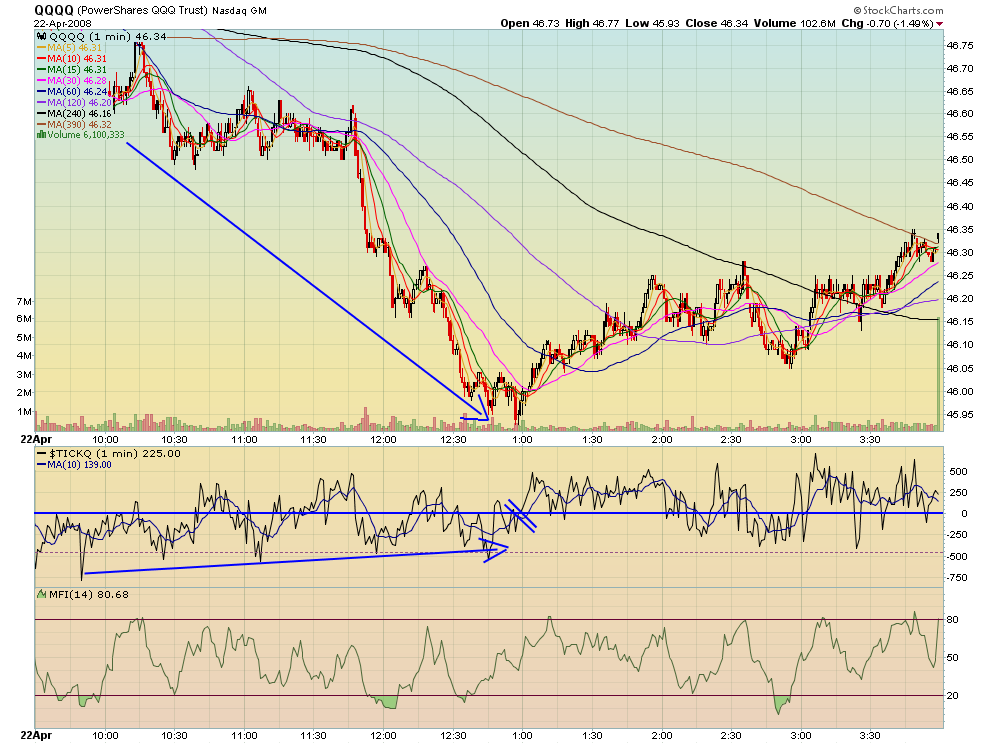Click the 46.60 price axis label
The width and height of the screenshot is (990, 744).
pyautogui.click(x=960, y=114)
